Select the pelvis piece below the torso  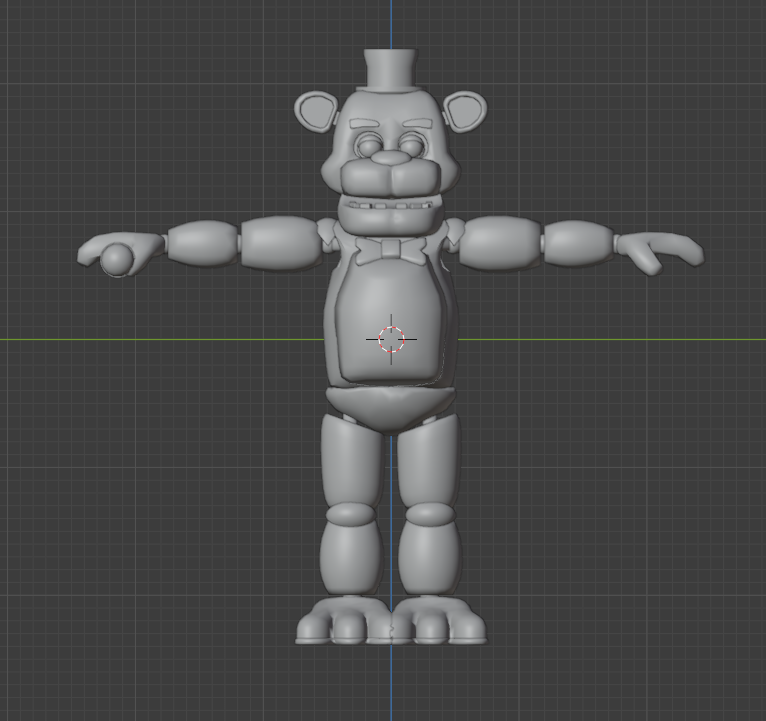tap(390, 409)
